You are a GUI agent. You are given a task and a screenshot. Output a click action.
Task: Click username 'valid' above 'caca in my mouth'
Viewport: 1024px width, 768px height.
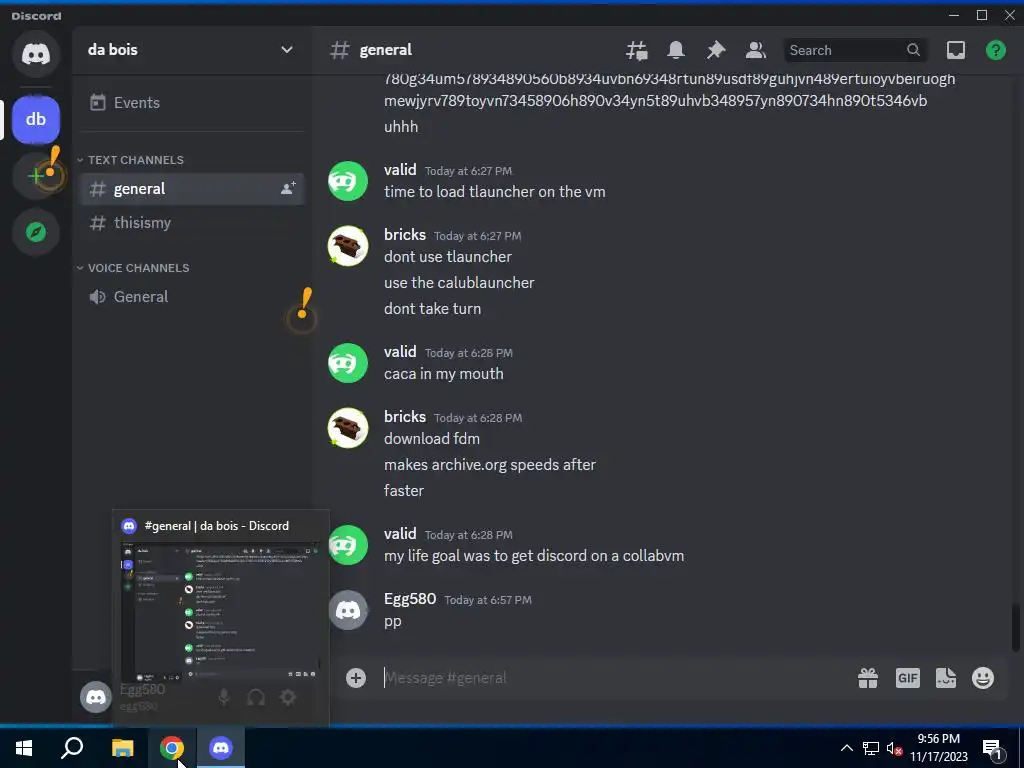tap(400, 351)
